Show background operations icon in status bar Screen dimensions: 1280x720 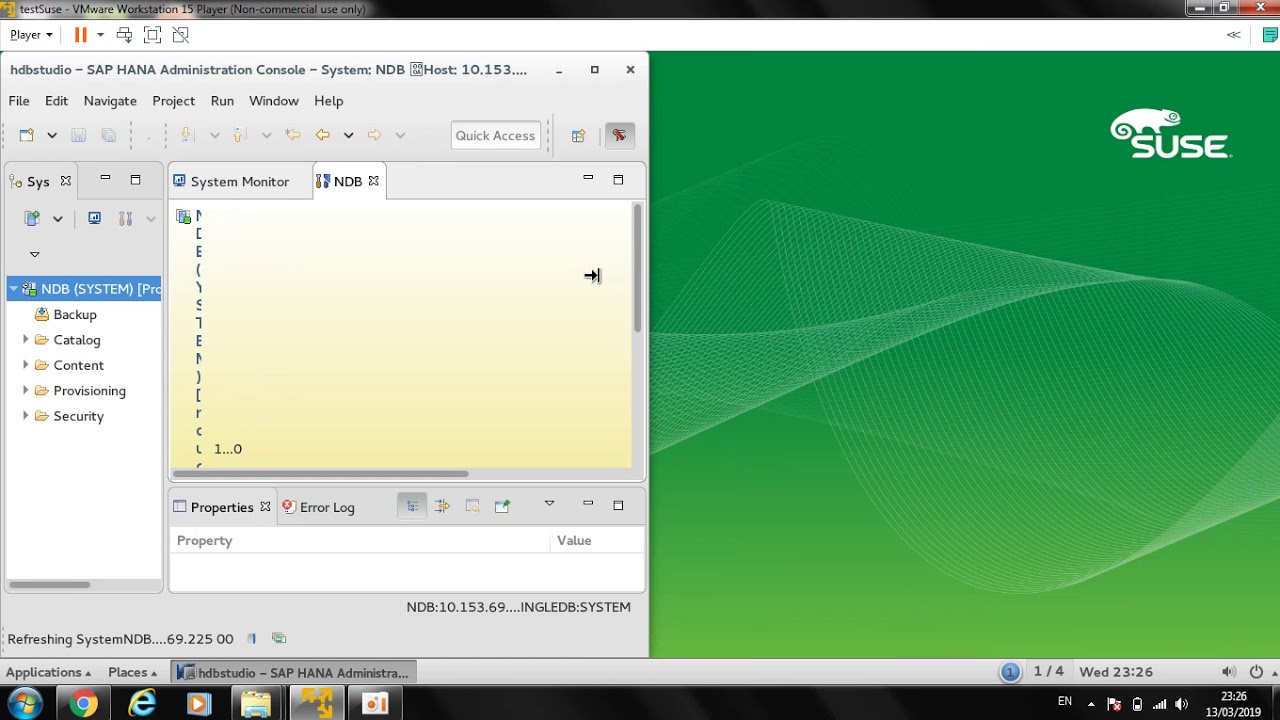point(279,638)
